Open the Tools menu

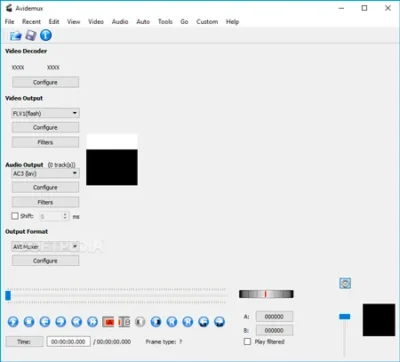tap(165, 22)
